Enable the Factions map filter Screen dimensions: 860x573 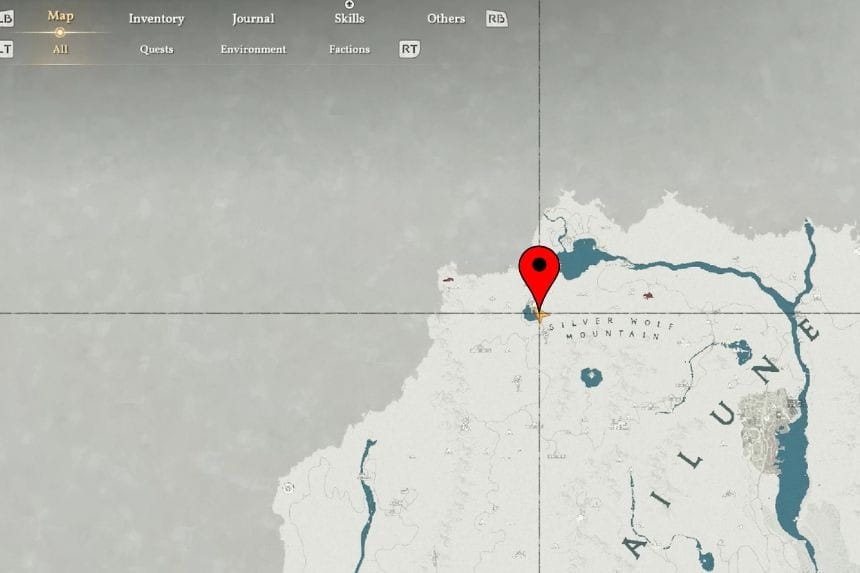[x=349, y=49]
